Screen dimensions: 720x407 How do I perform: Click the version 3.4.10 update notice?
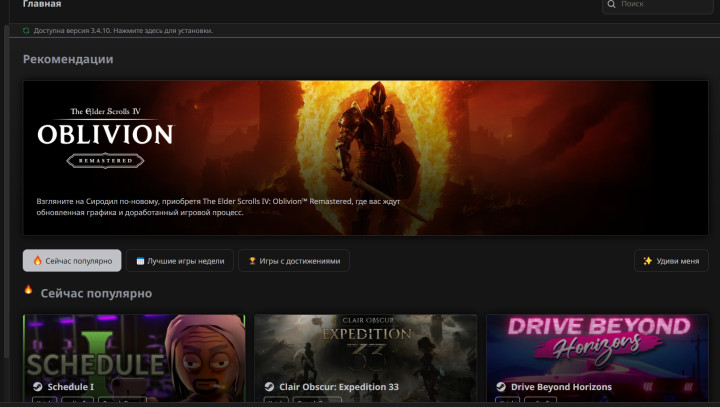(x=123, y=31)
